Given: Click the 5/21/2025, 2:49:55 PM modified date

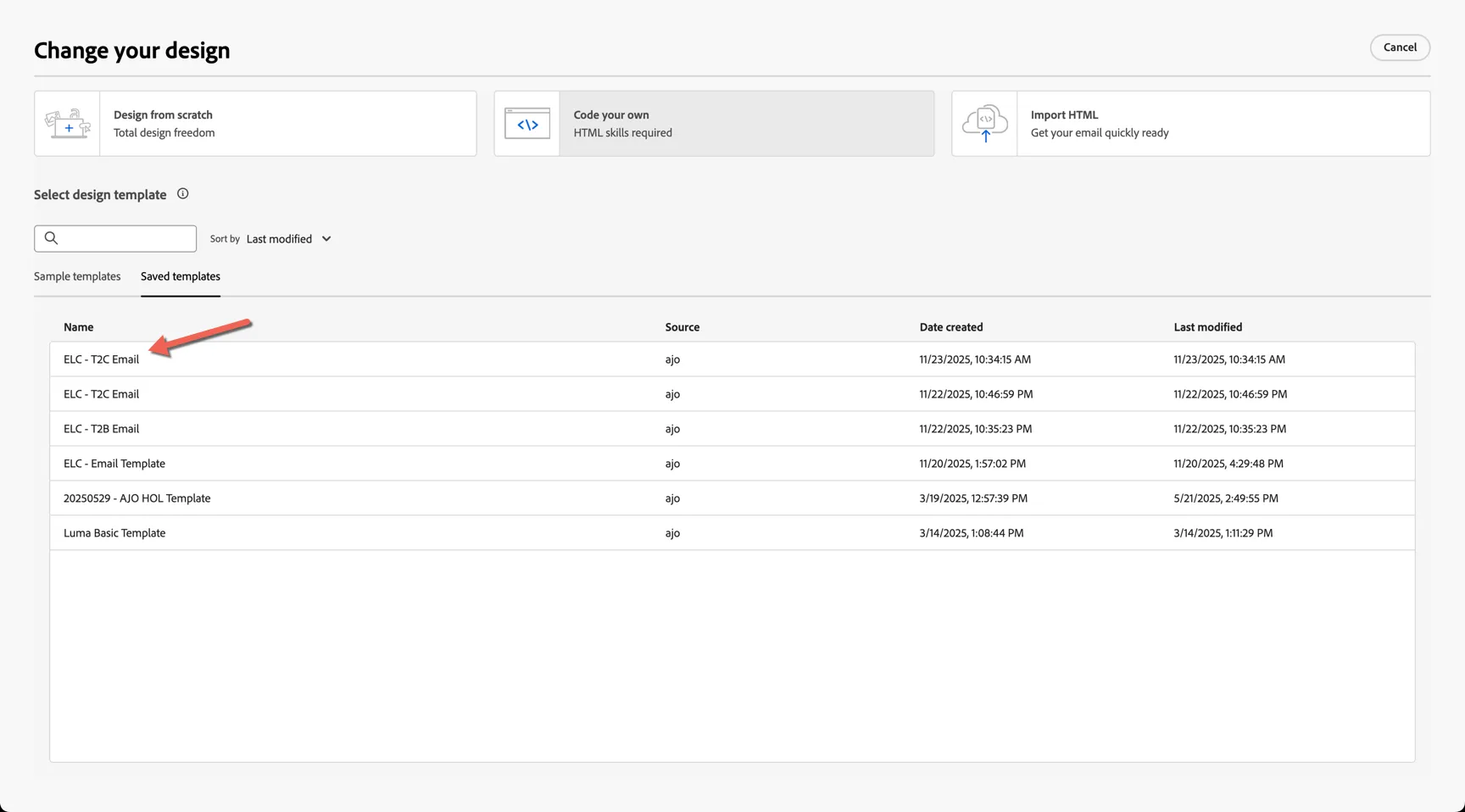Looking at the screenshot, I should point(1226,498).
